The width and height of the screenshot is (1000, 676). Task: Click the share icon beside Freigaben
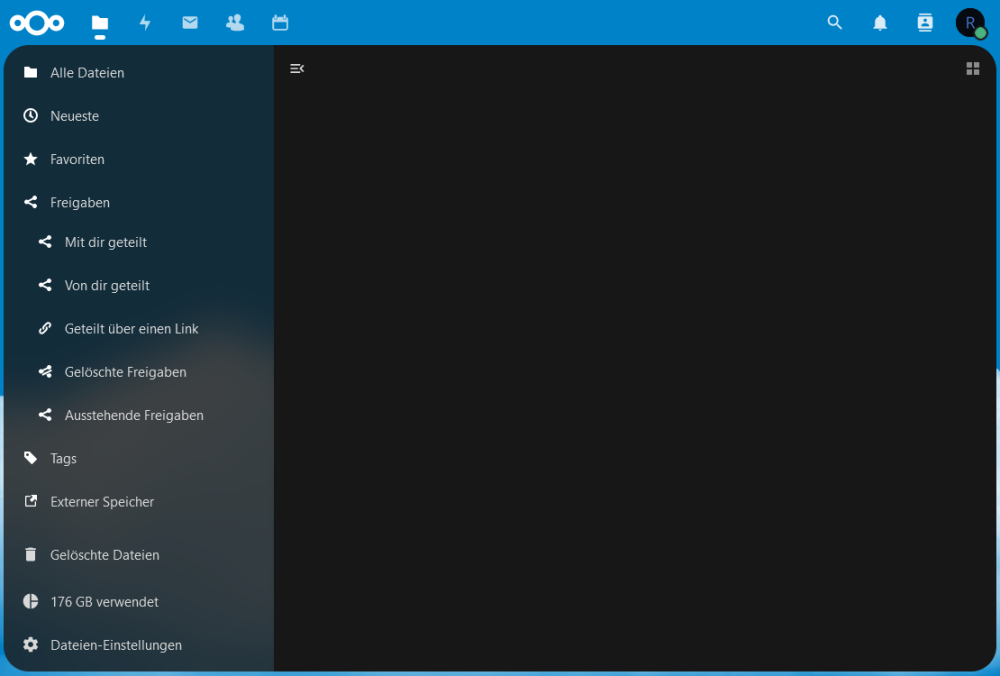[31, 202]
